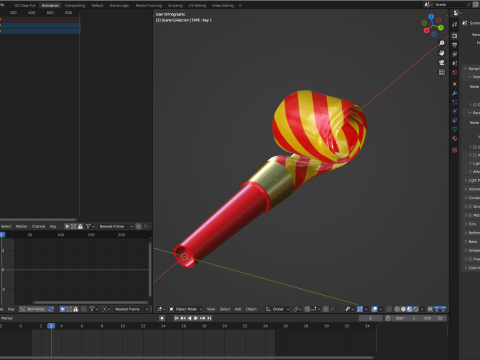Viewport: 480px width, 360px height.
Task: Open the viewport Select menu
Action: tap(225, 309)
